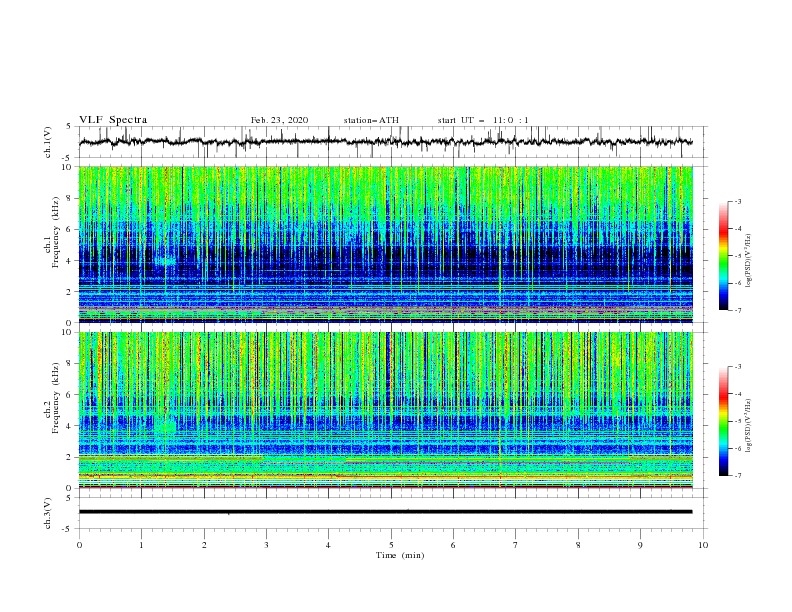Image resolution: width=792 pixels, height=612 pixels.
Task: Click time axis tick label "2"
Action: click(x=204, y=545)
